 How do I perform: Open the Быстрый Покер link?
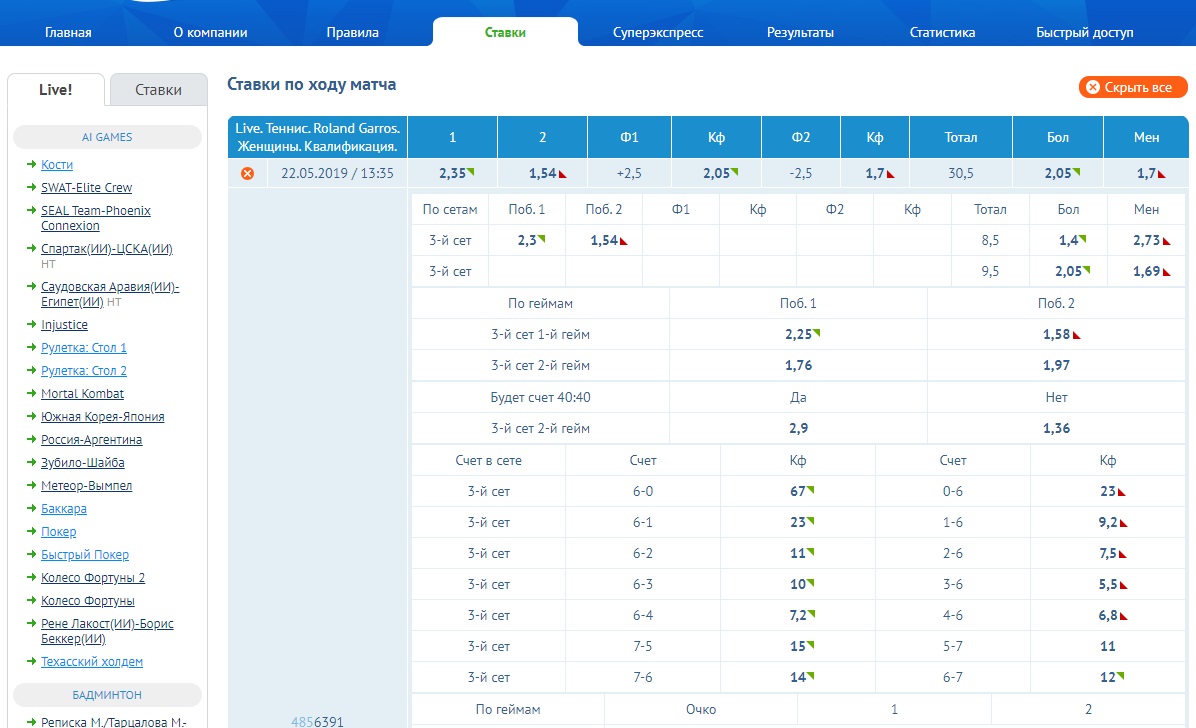tap(85, 554)
